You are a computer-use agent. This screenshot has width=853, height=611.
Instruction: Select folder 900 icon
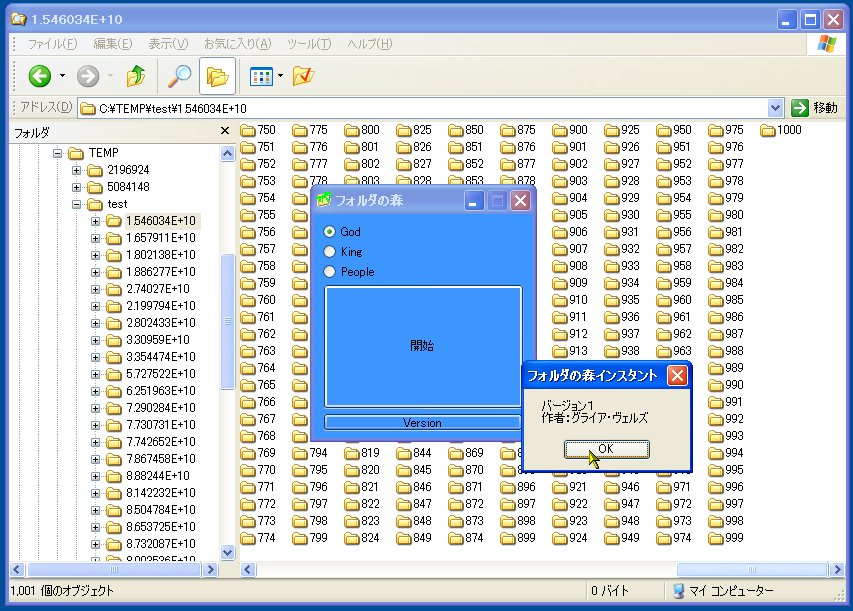pos(560,130)
